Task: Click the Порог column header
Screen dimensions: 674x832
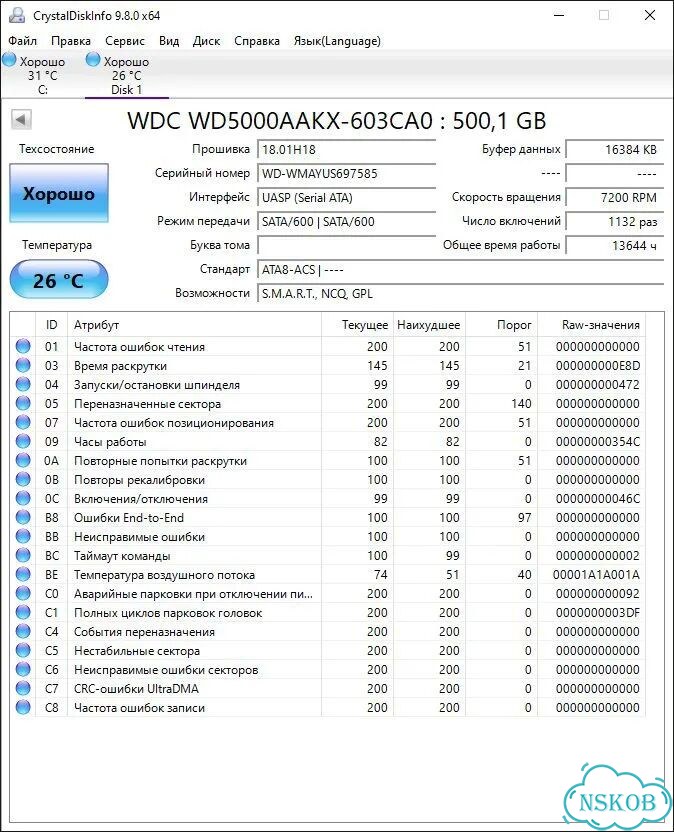Action: pyautogui.click(x=502, y=325)
